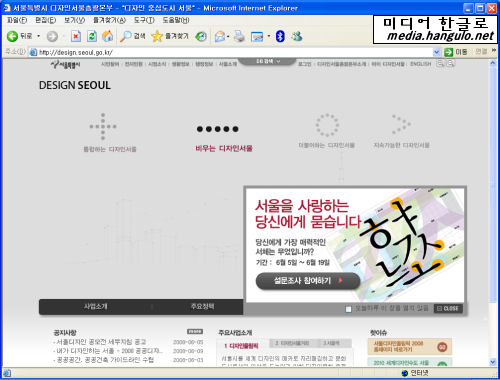Viewport: 500px width, 380px height.
Task: Click the 서울디자인올림픽 2008 orange banner
Action: 410,347
